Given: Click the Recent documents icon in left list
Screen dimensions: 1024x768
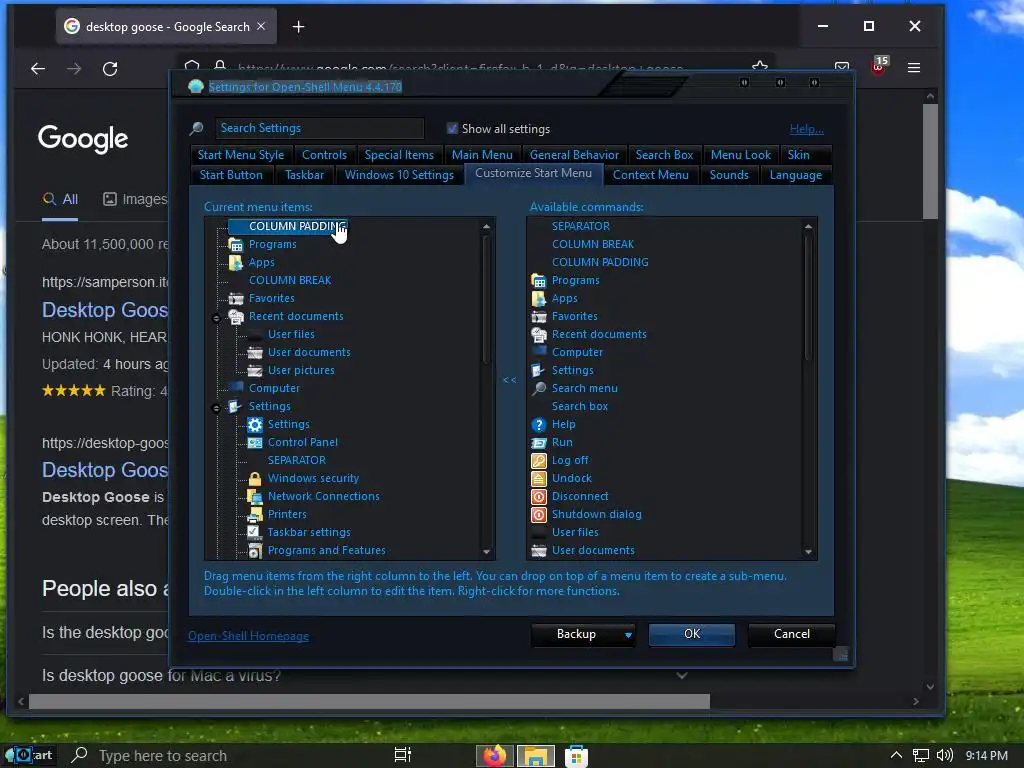Looking at the screenshot, I should (x=236, y=317).
